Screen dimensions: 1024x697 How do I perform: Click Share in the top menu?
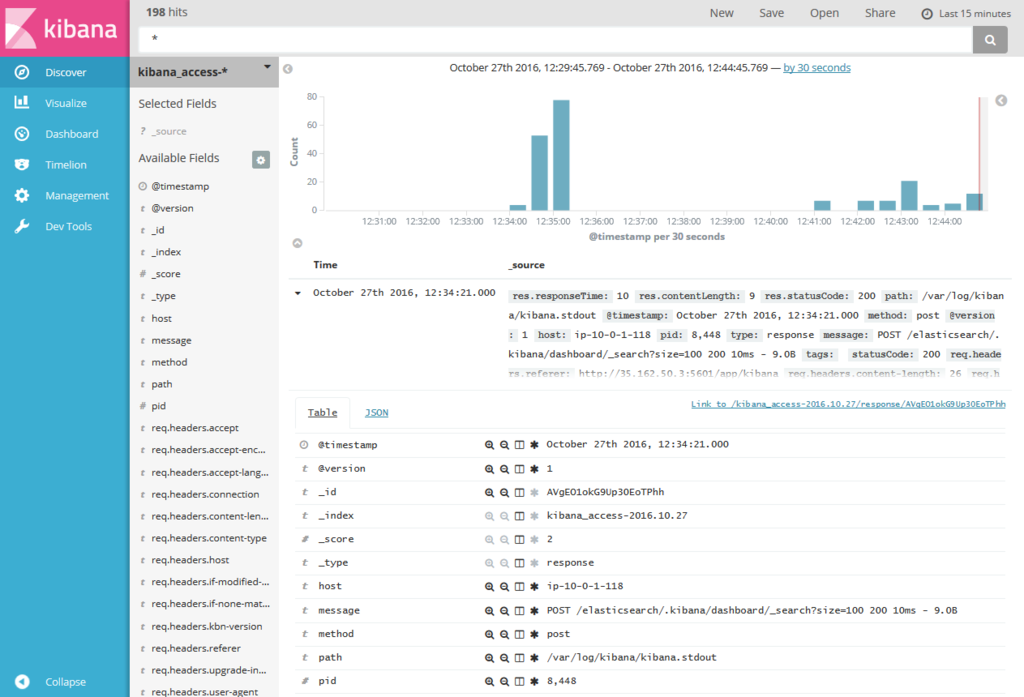(880, 13)
